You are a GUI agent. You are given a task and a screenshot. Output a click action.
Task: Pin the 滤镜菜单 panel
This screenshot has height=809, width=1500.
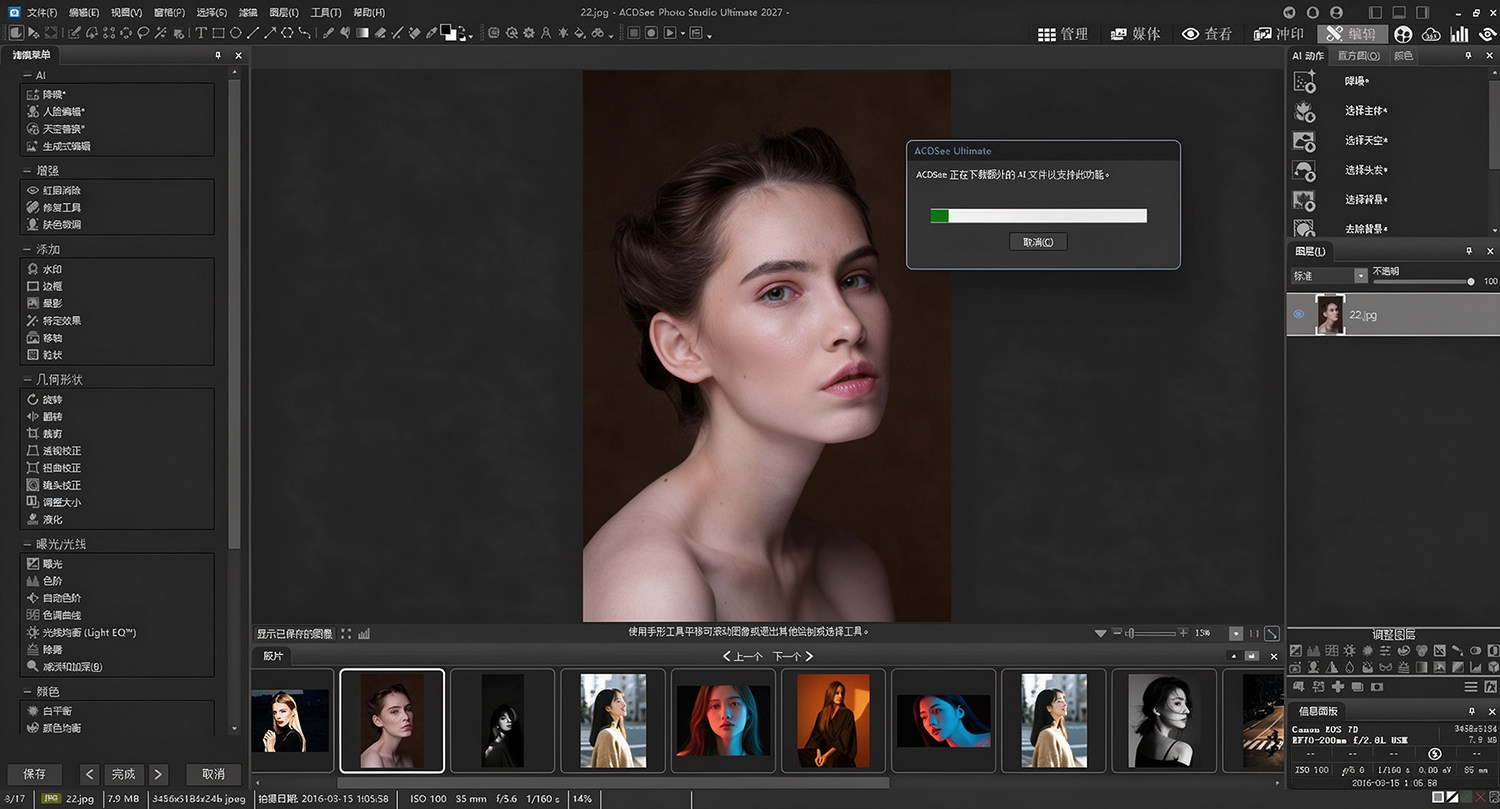click(x=218, y=55)
